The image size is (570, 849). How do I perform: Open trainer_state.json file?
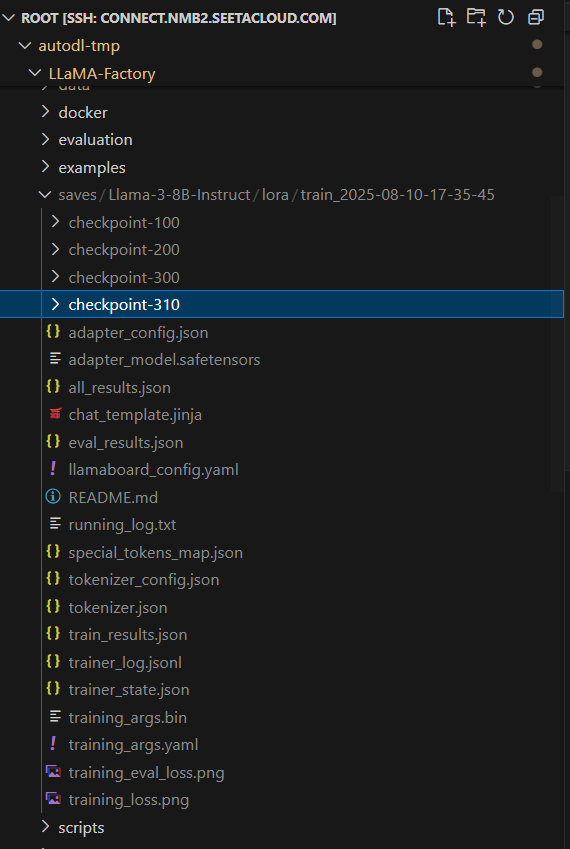click(129, 690)
